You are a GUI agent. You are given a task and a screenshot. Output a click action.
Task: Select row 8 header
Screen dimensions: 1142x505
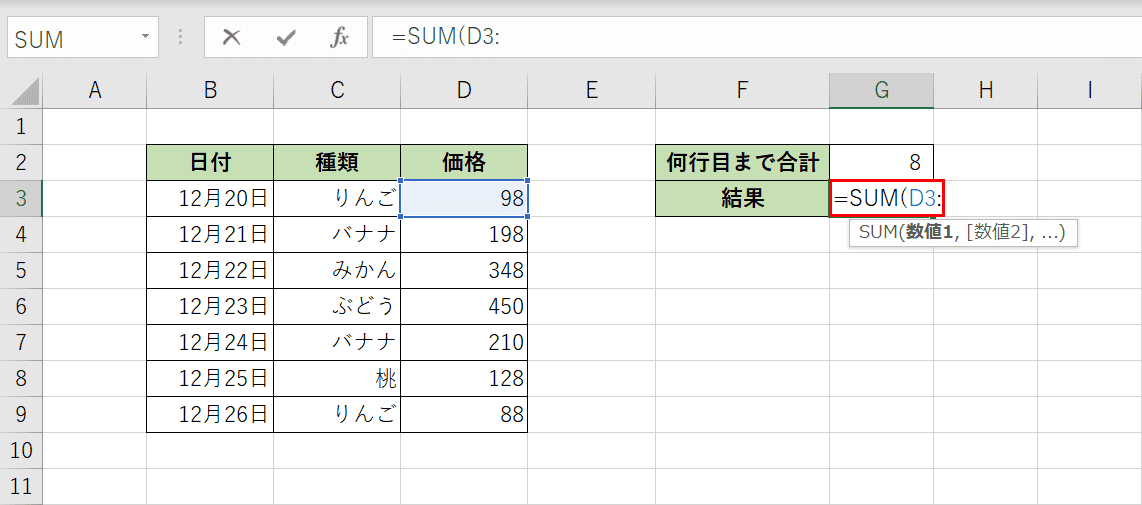click(x=21, y=378)
